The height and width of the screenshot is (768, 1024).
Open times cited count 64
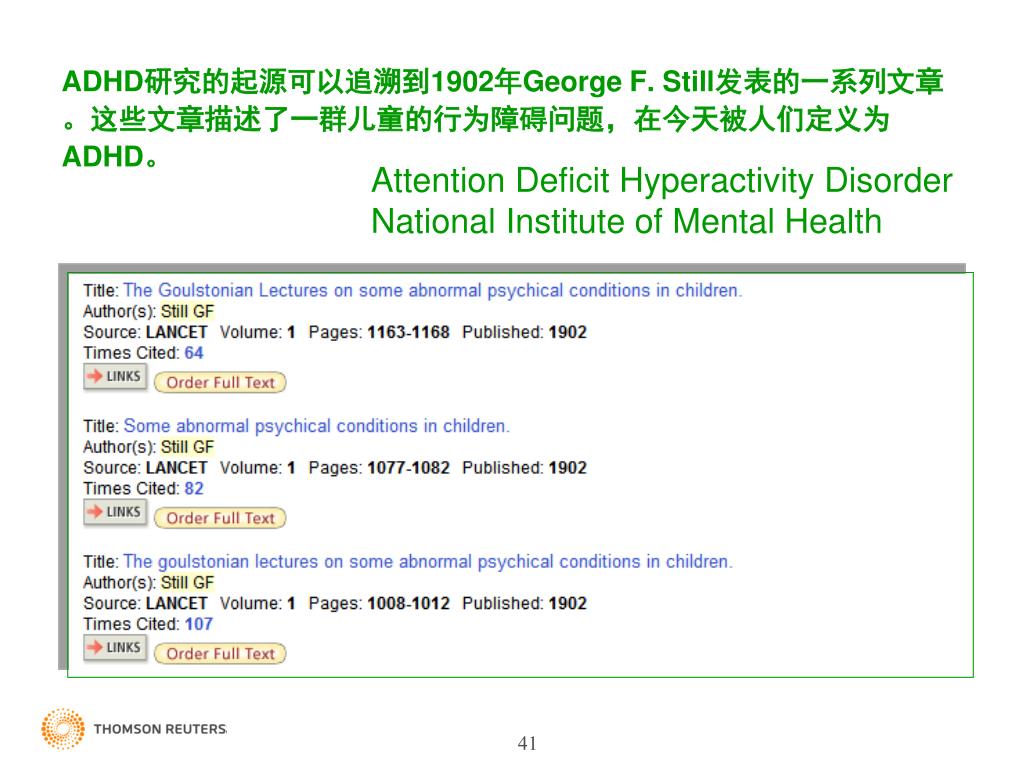pyautogui.click(x=194, y=353)
